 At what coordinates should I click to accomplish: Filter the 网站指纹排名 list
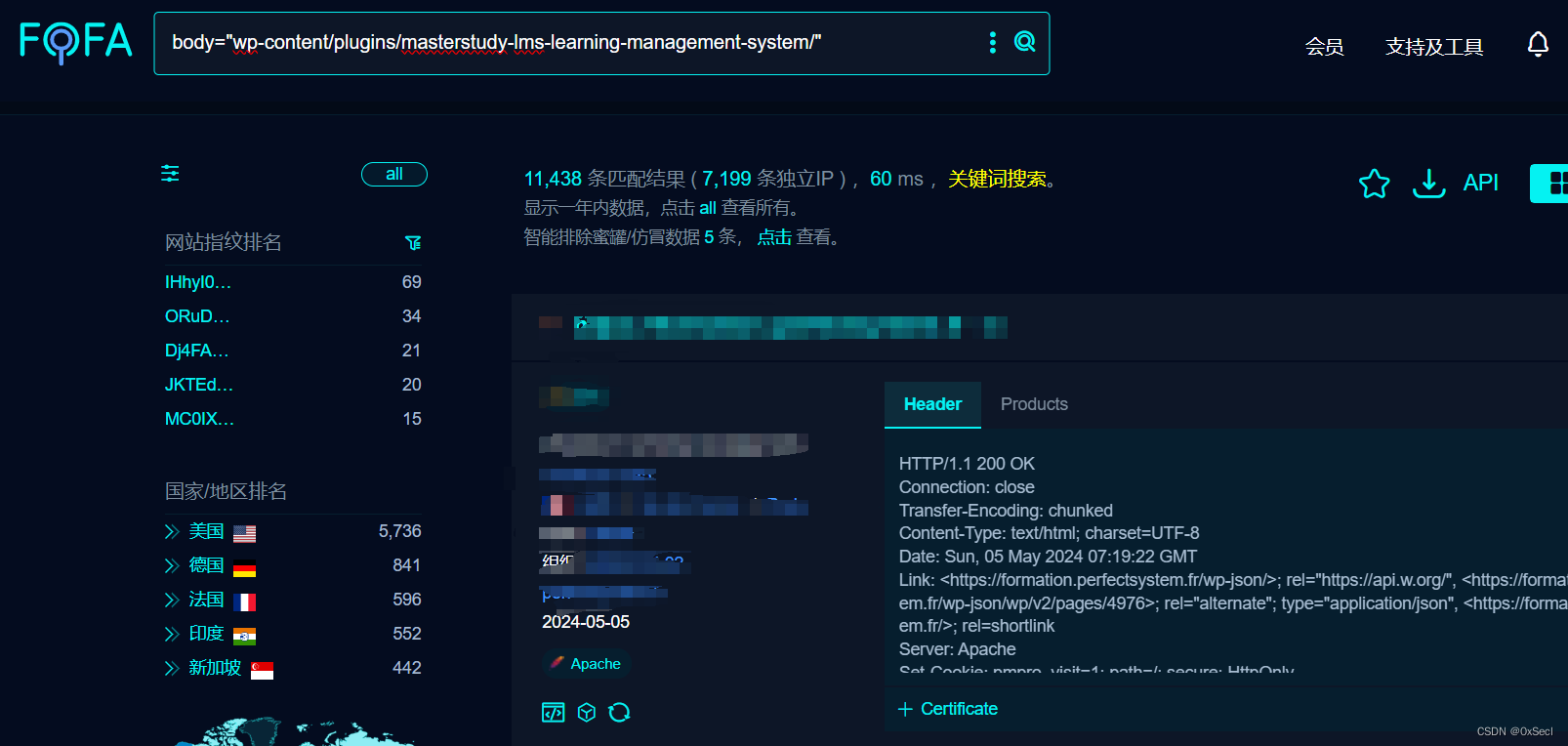413,242
